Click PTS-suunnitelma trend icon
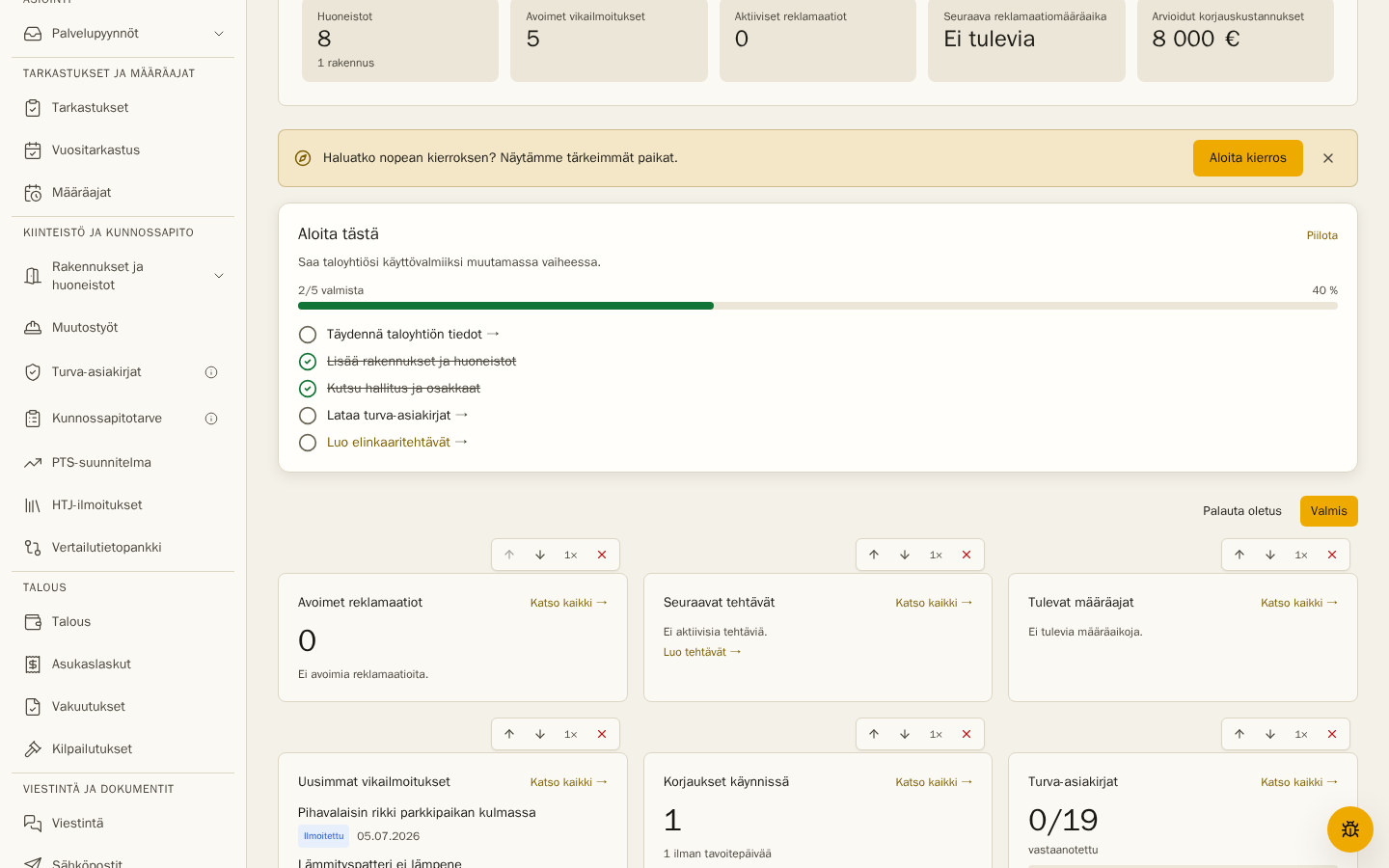Screen dimensions: 1389x868 coord(33,463)
